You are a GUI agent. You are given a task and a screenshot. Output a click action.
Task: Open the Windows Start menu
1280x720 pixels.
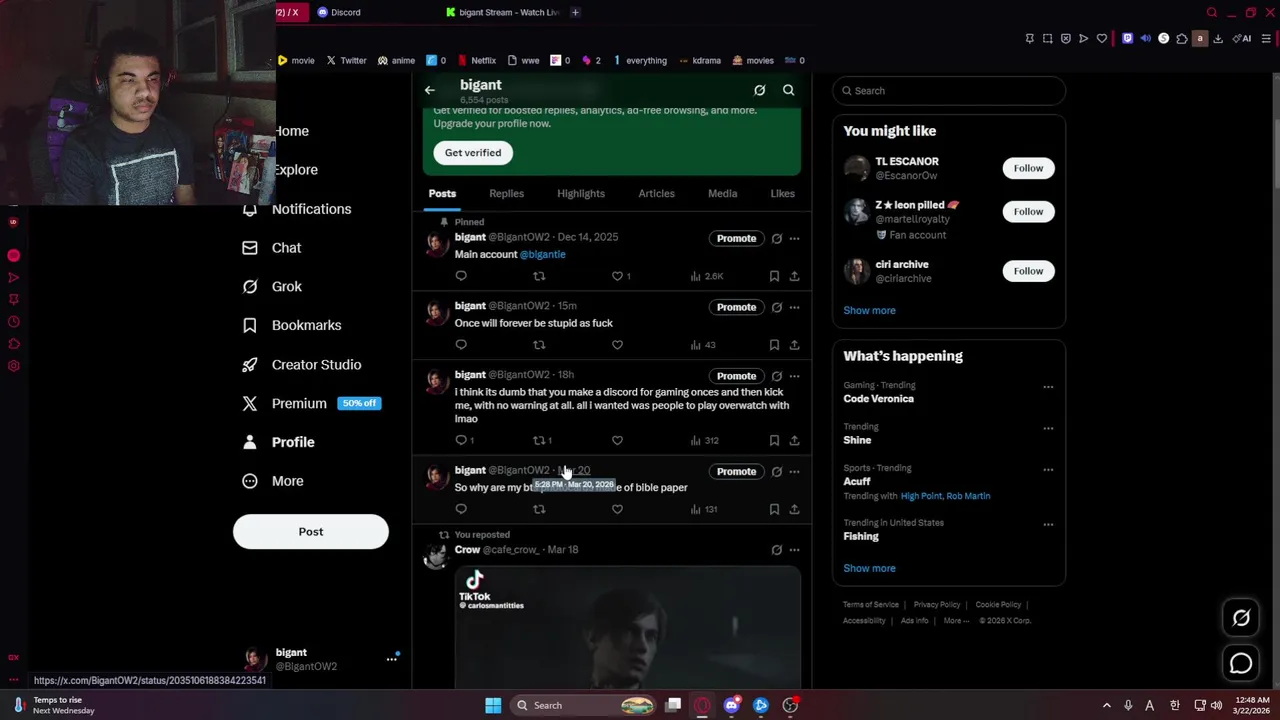tap(493, 705)
